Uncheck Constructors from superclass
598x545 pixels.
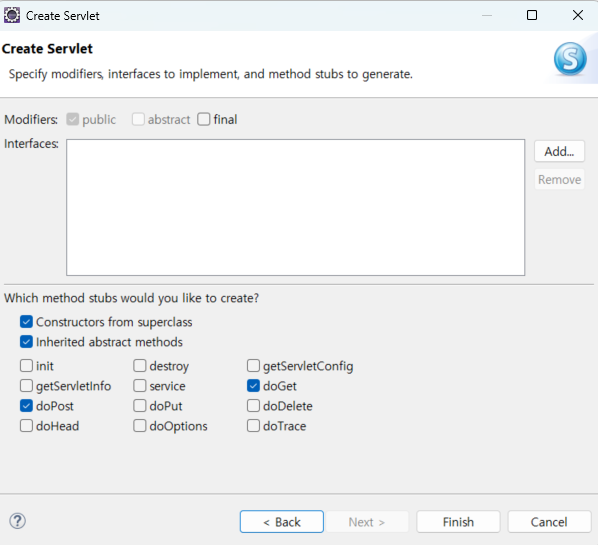26,322
